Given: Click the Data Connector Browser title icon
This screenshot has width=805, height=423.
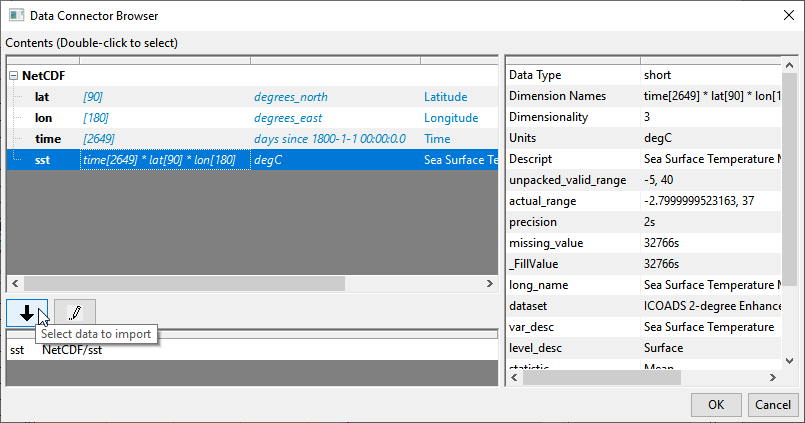Looking at the screenshot, I should (x=15, y=16).
